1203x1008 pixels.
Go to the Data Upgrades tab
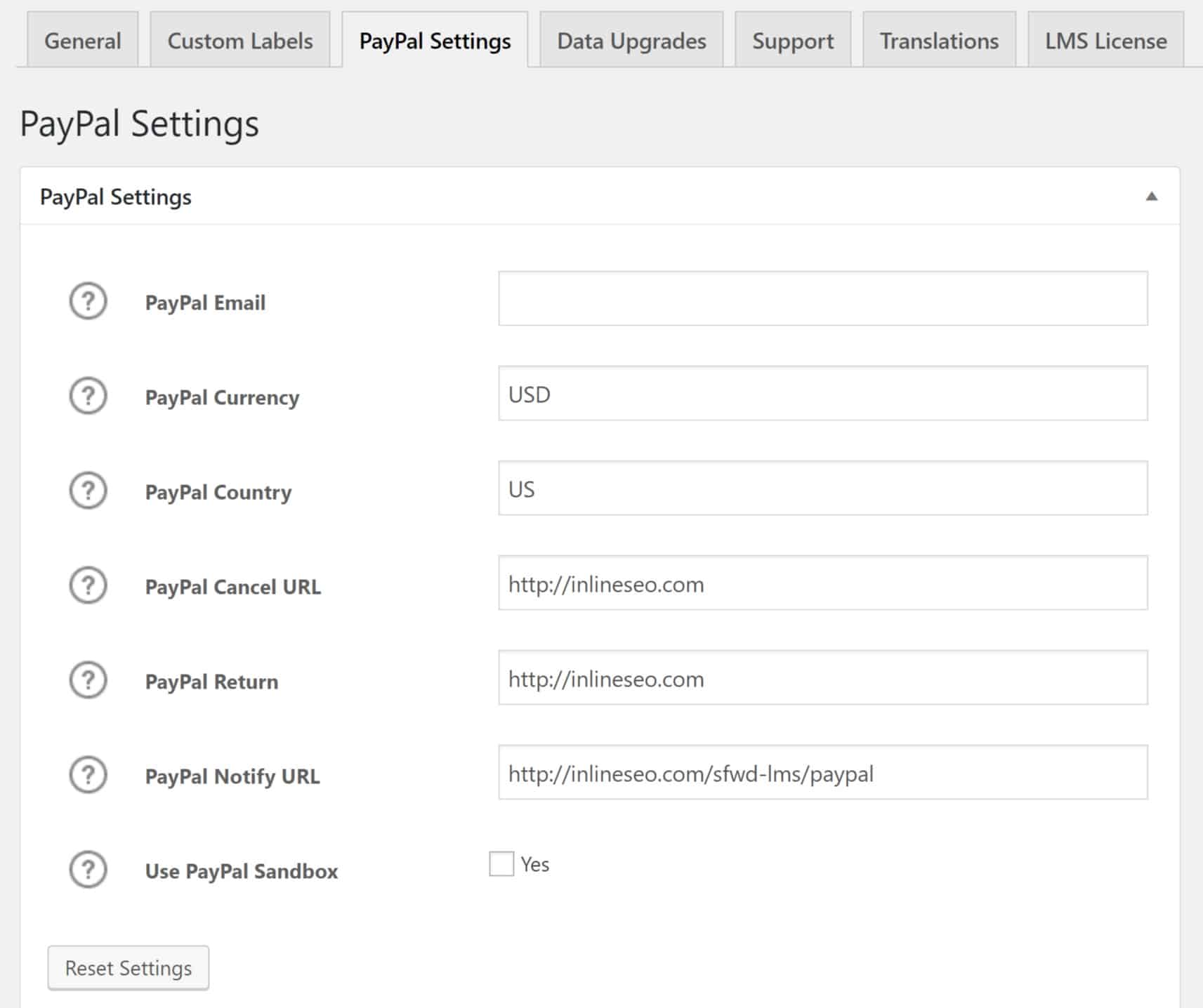pos(631,41)
